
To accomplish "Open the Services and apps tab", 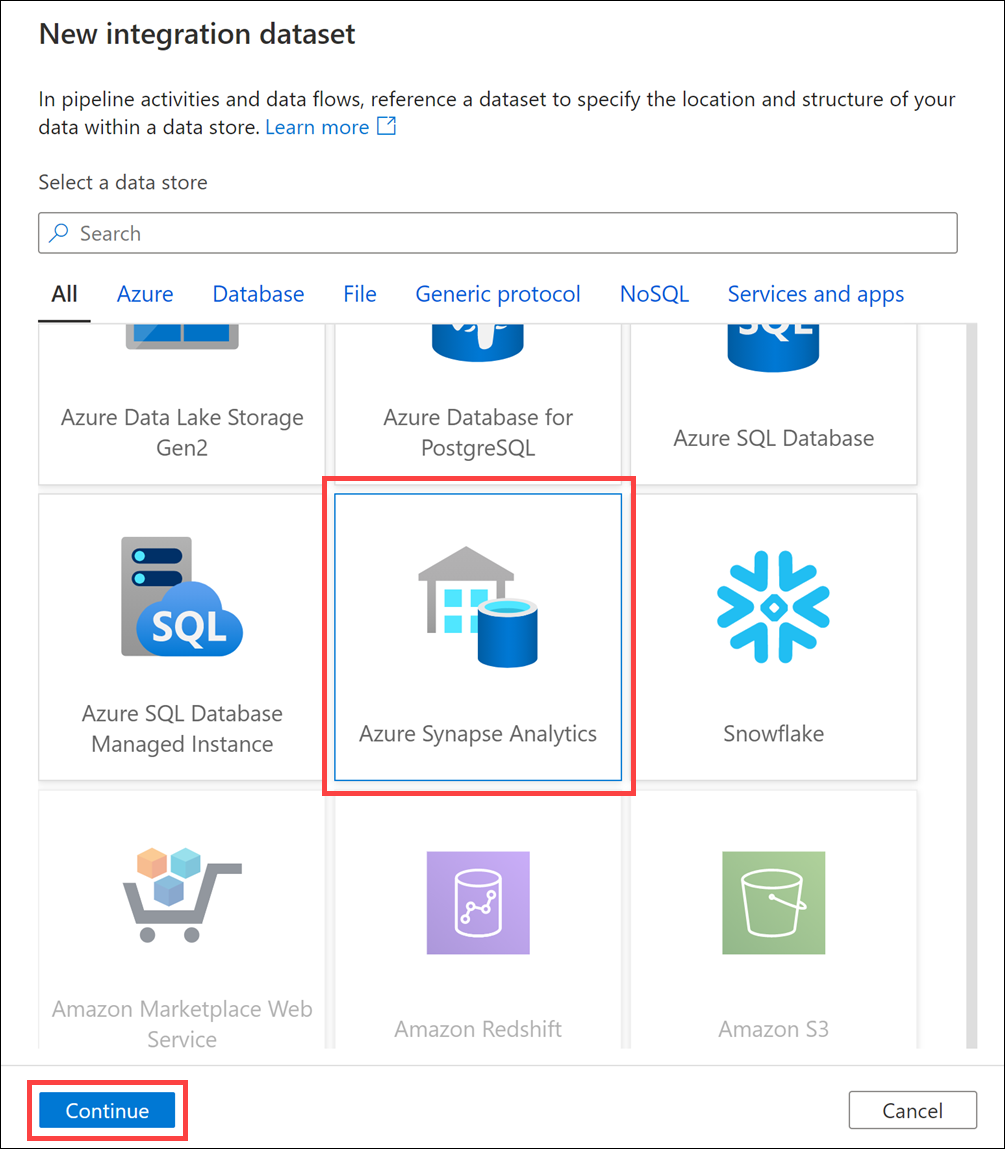I will [816, 294].
